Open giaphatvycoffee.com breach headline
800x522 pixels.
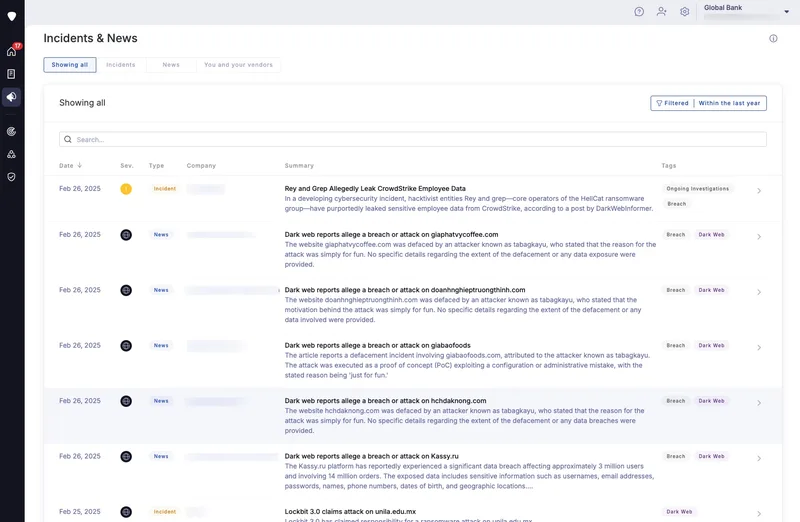[391, 235]
